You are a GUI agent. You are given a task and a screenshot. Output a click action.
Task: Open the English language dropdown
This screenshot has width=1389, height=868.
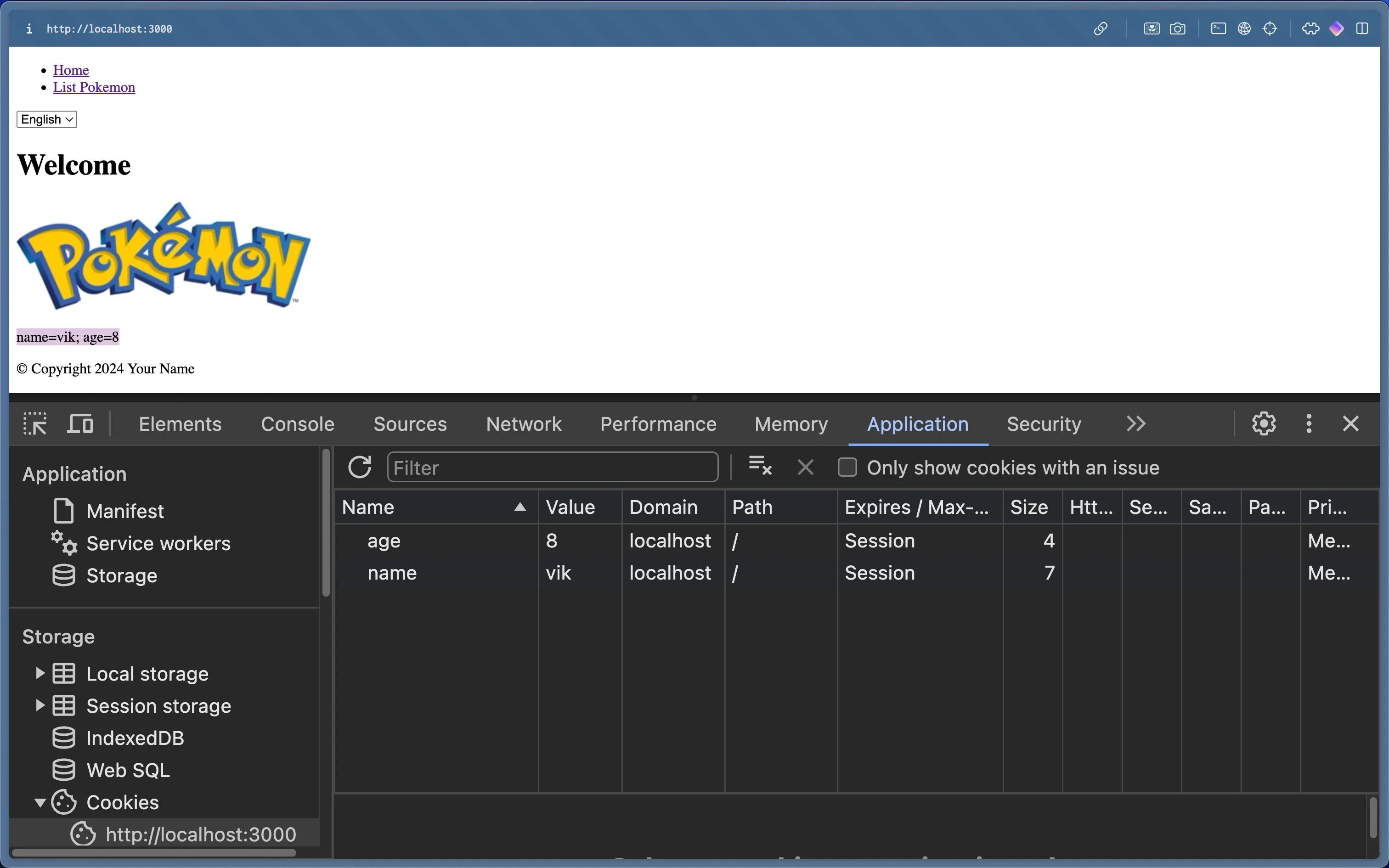click(47, 119)
